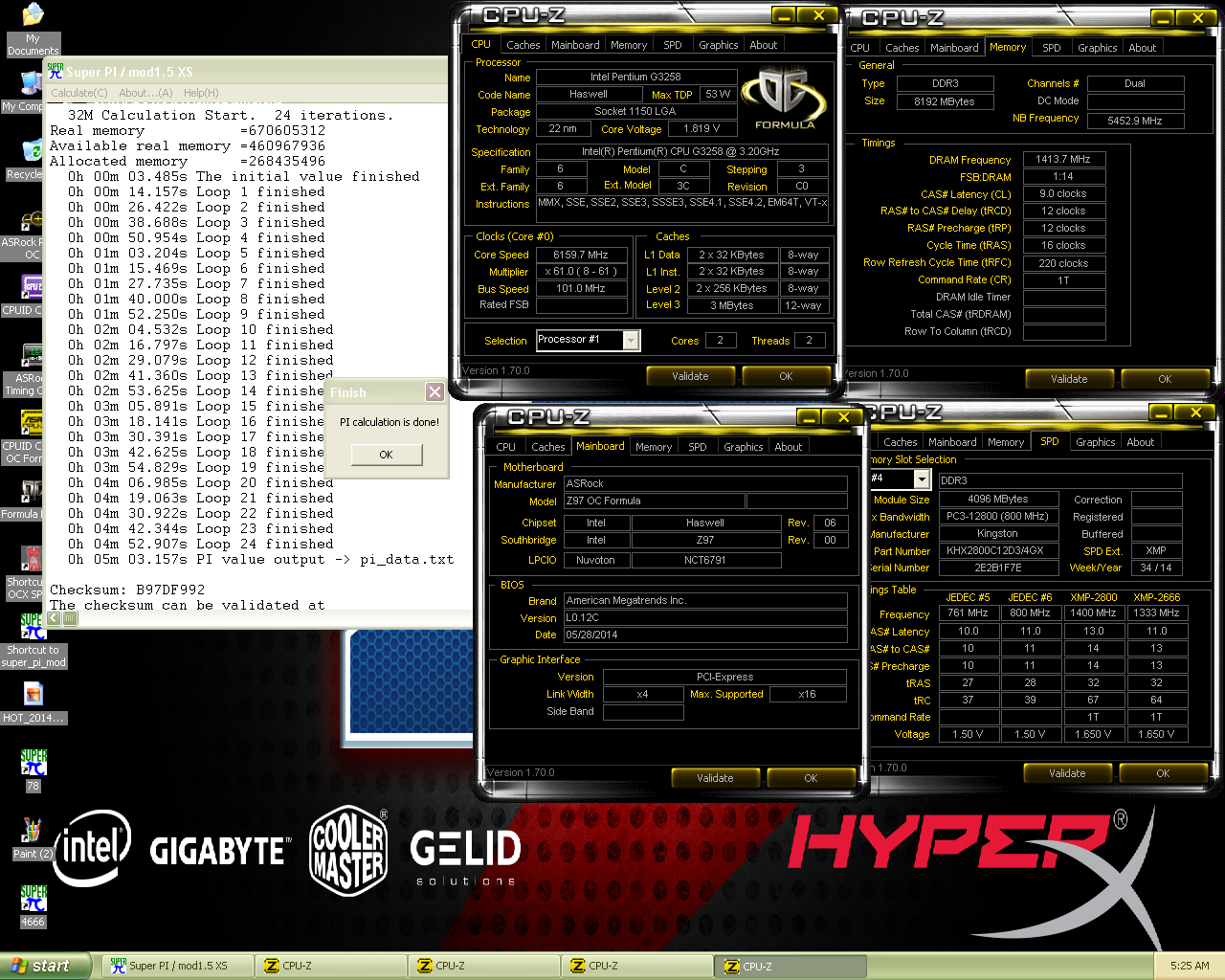Viewport: 1225px width, 980px height.
Task: Open the Paint (2) desktop shortcut
Action: pos(33,838)
